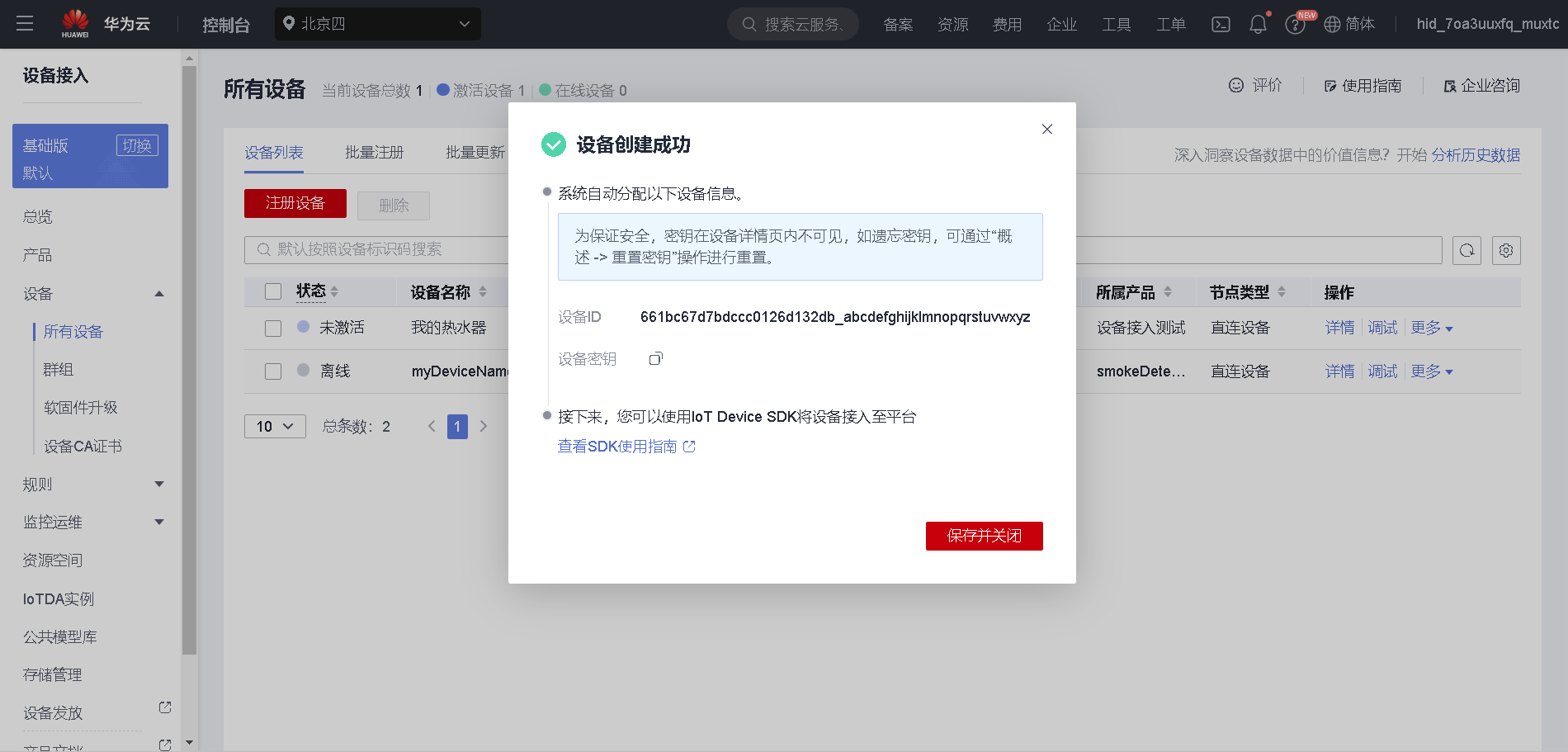
Task: Open page size dropdown showing 10
Action: pyautogui.click(x=275, y=426)
